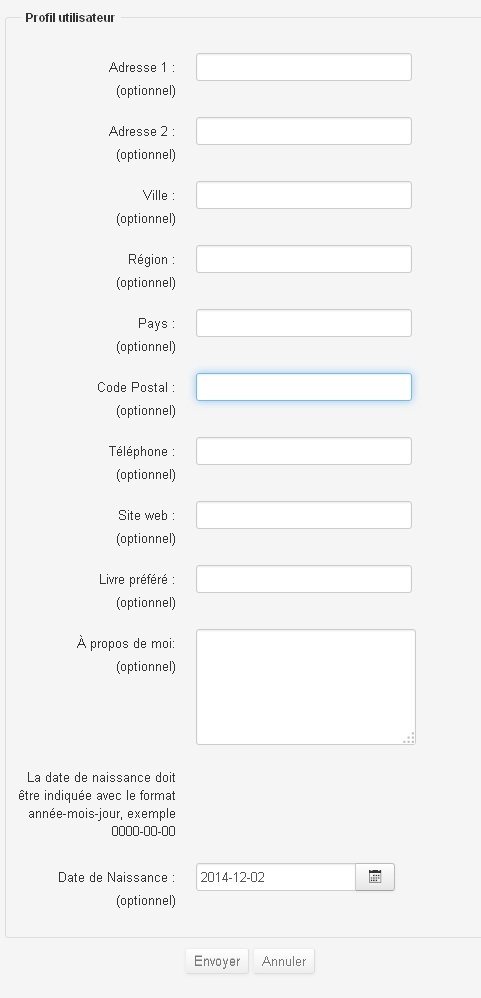This screenshot has height=998, width=481.
Task: Cancel with the Annuler button
Action: point(284,961)
